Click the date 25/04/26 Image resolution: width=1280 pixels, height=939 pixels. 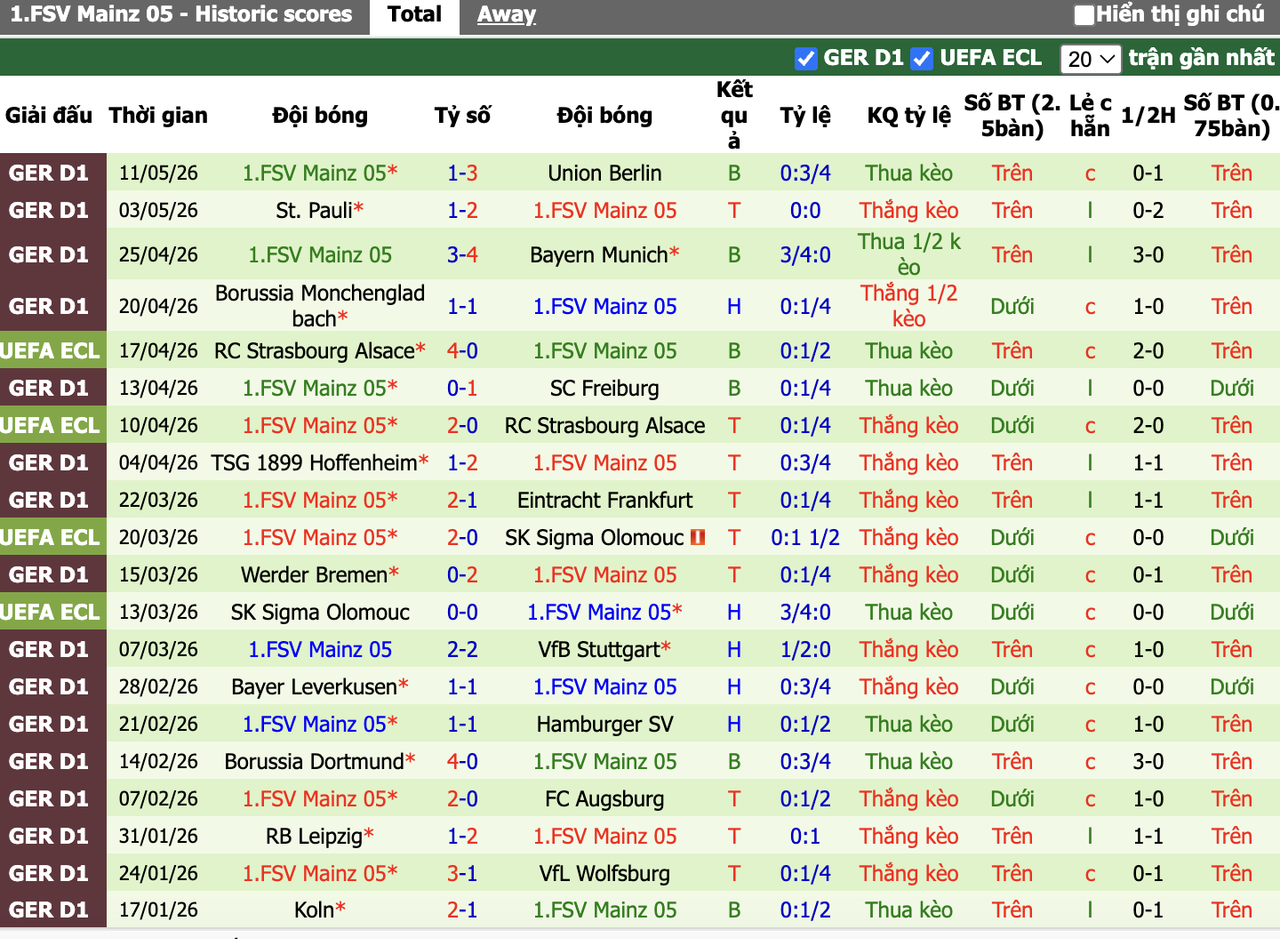point(158,255)
